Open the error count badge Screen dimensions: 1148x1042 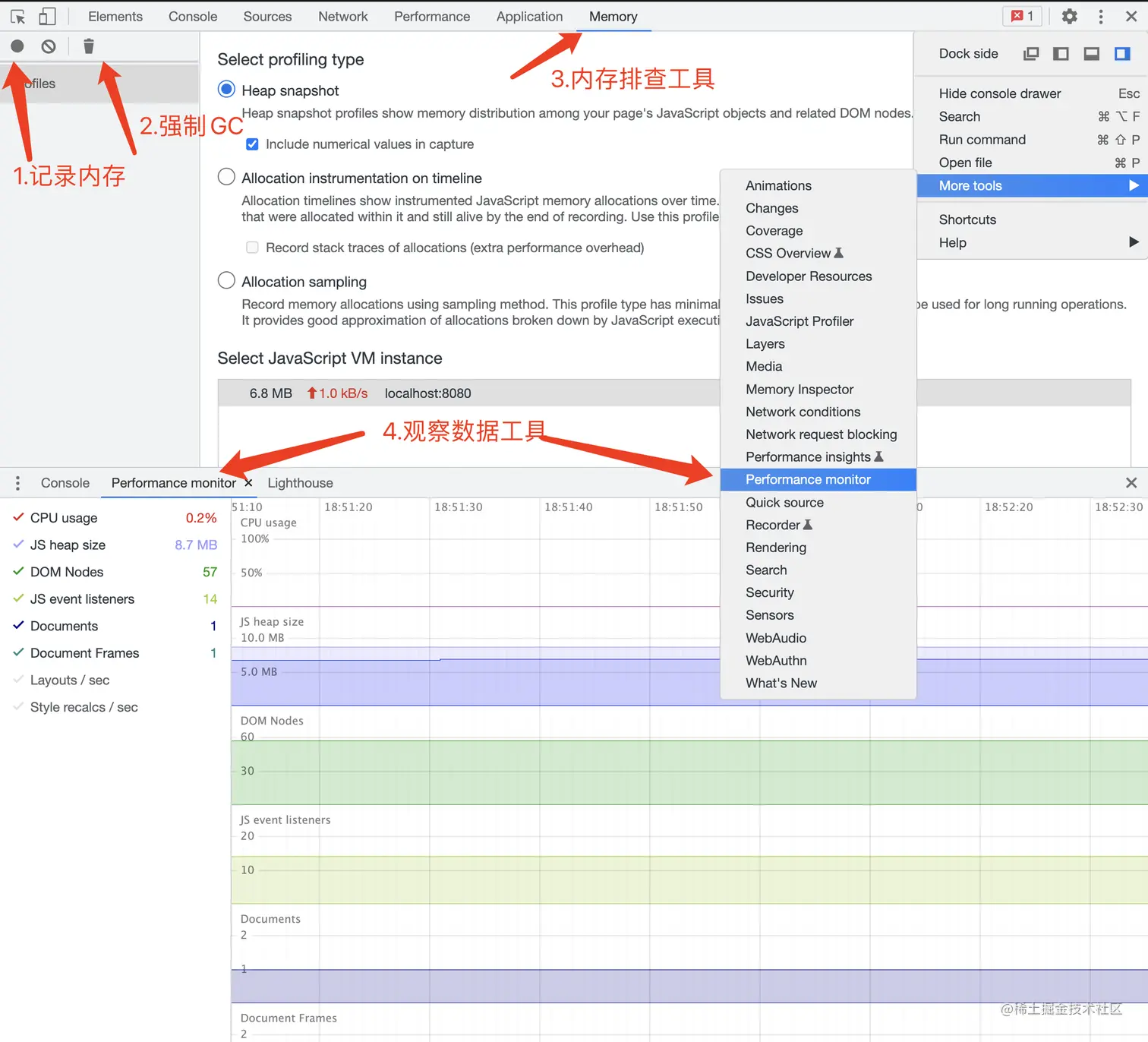pos(1022,16)
